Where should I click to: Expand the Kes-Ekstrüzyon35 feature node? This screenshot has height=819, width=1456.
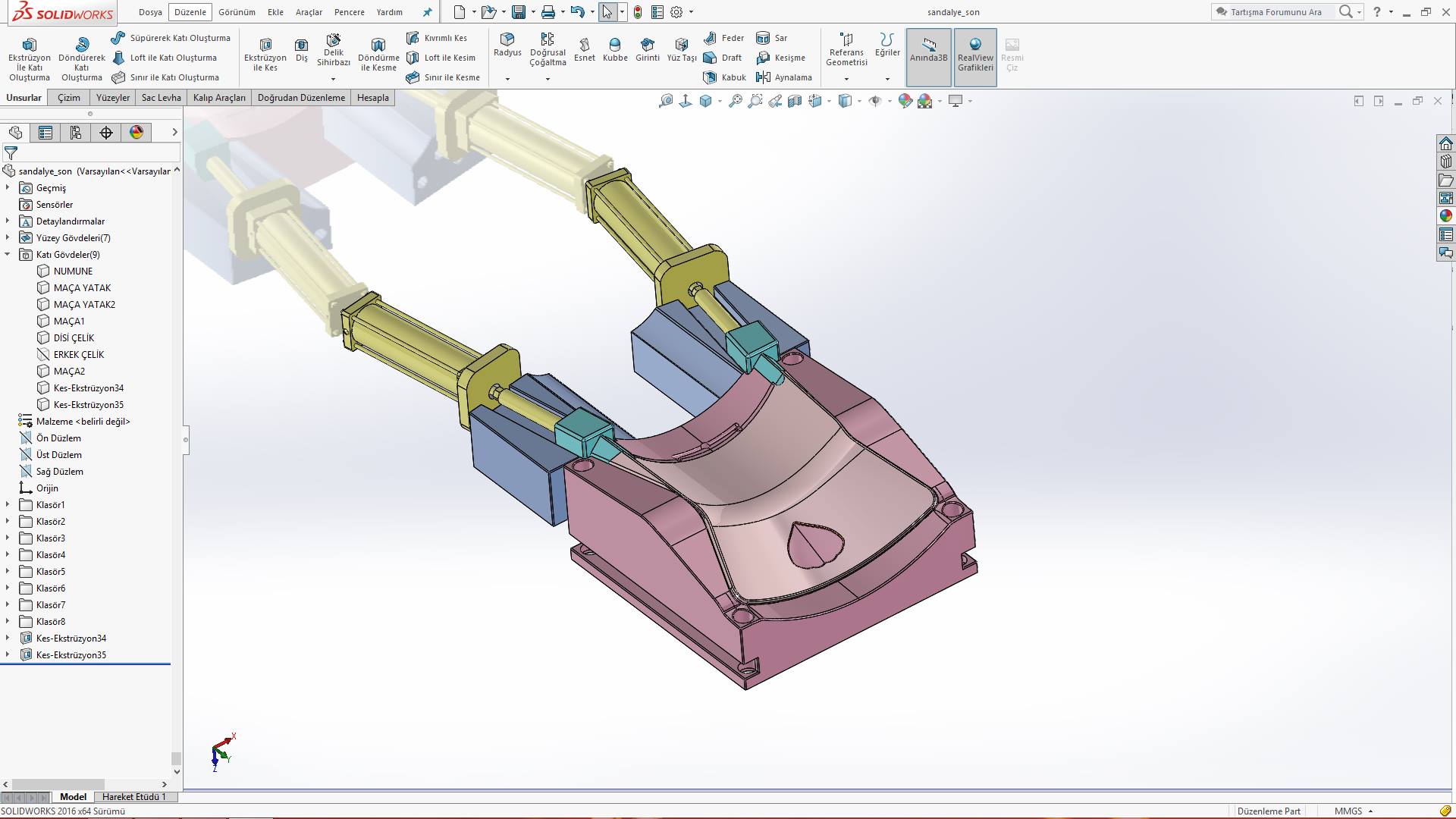pos(8,654)
